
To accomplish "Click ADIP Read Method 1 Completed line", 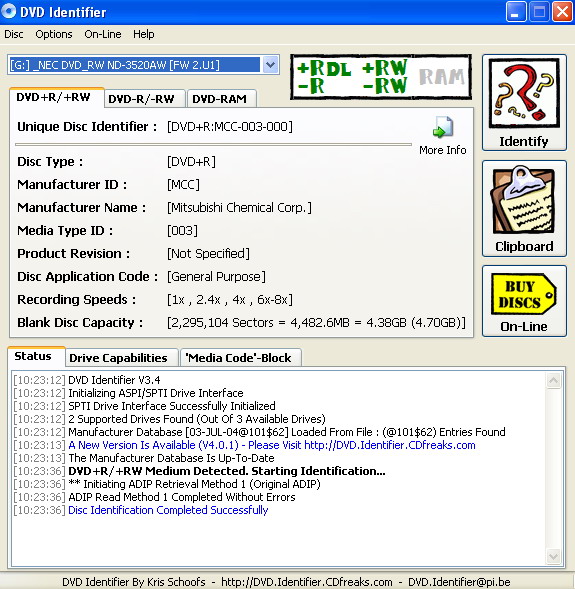I will tap(182, 497).
